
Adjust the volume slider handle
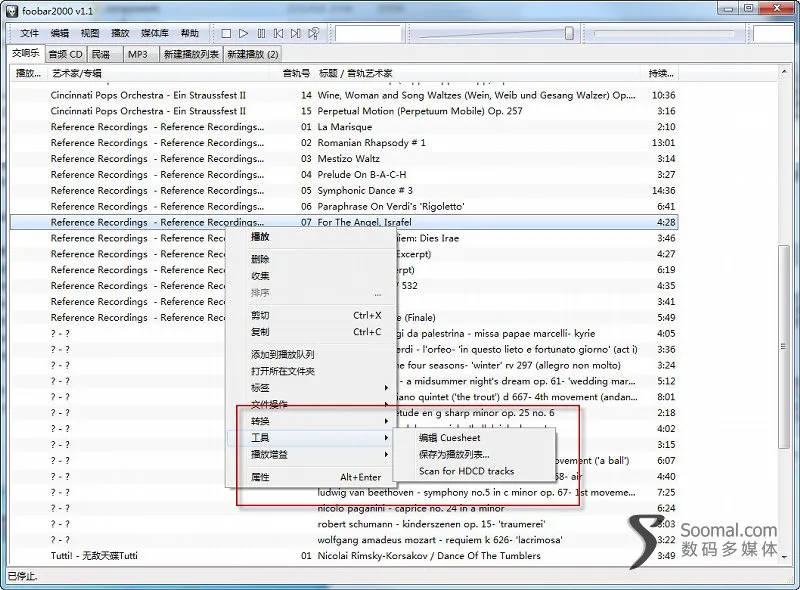(569, 33)
